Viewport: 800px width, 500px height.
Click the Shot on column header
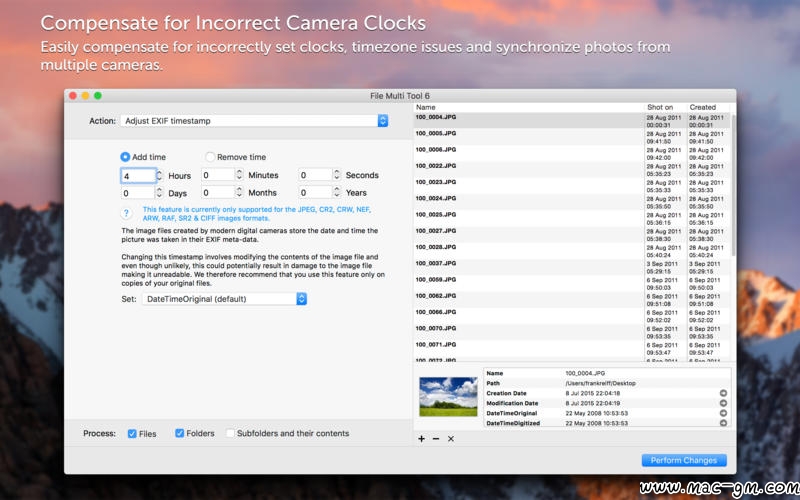[x=660, y=107]
